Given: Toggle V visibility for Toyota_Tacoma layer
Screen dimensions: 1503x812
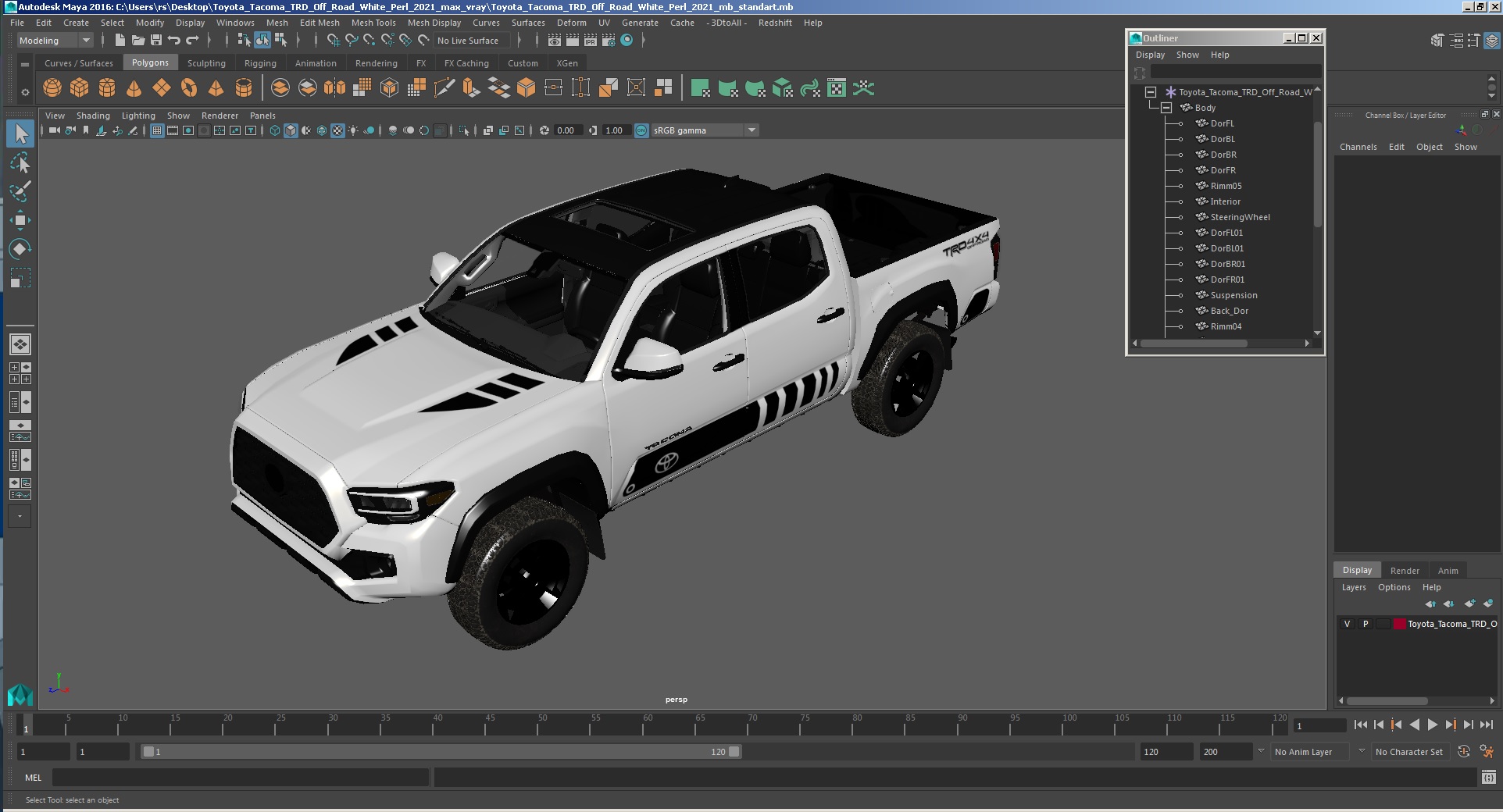Looking at the screenshot, I should click(x=1347, y=624).
